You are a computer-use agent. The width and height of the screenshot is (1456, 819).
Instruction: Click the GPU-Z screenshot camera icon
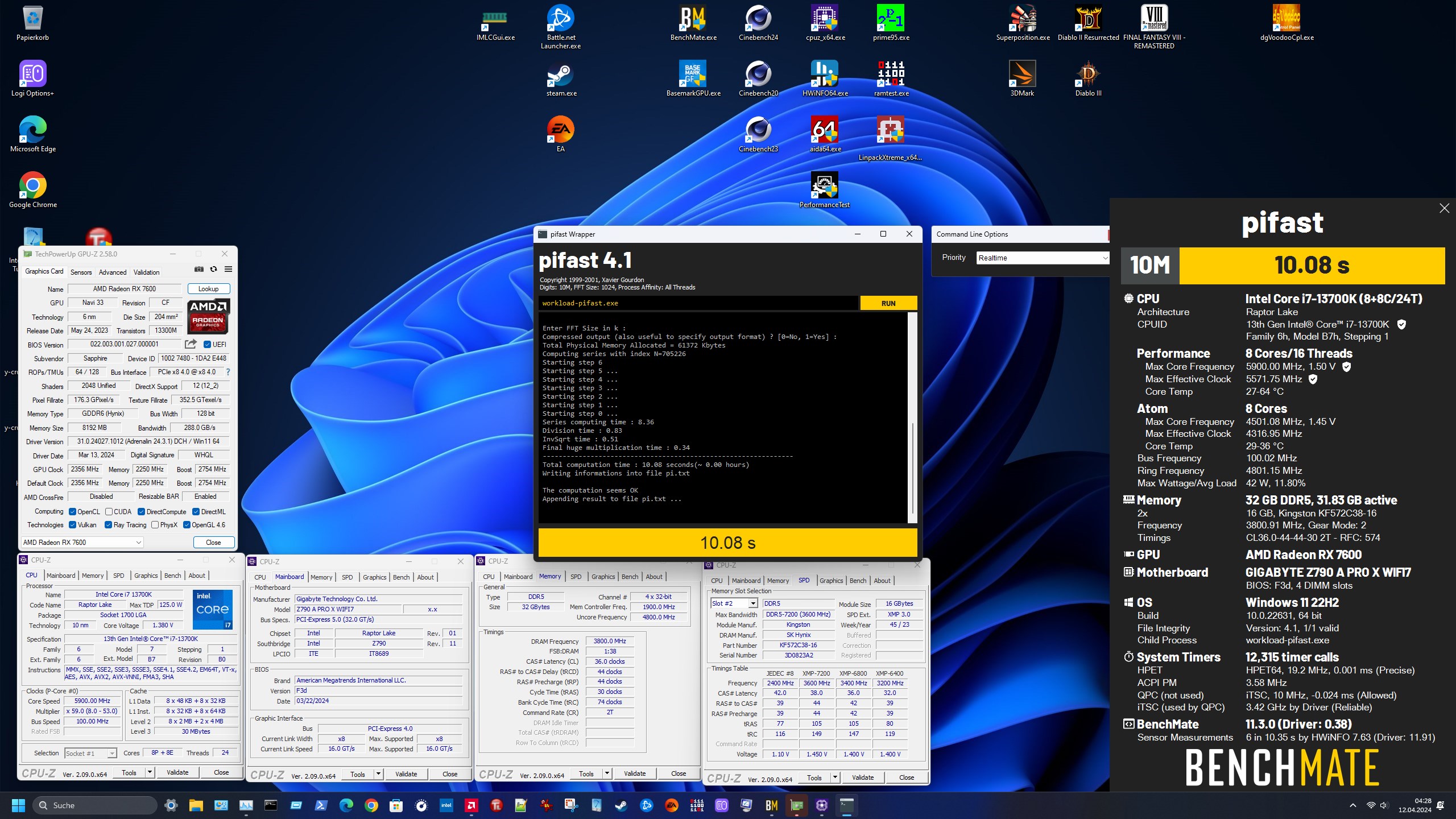pyautogui.click(x=199, y=269)
